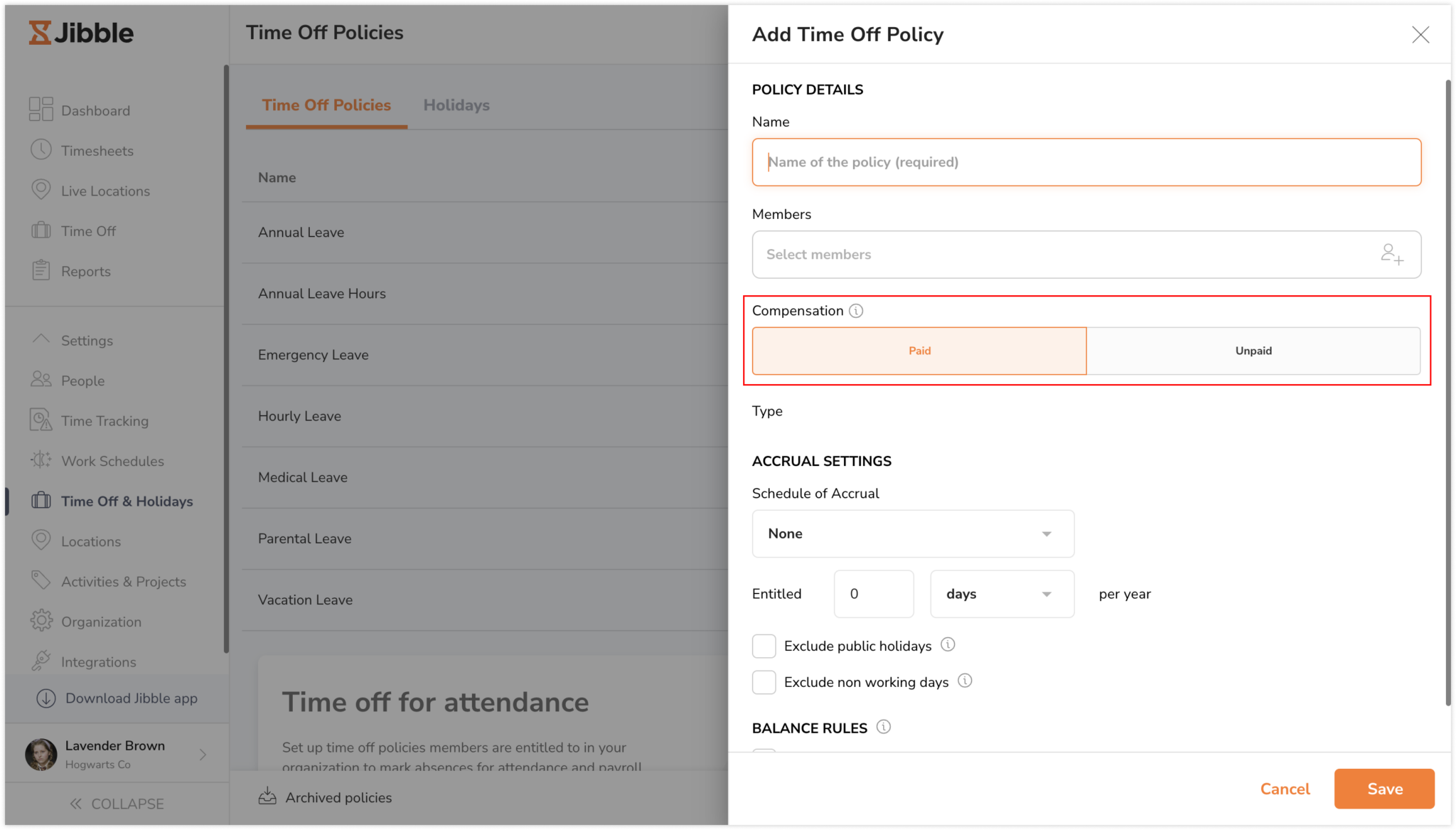1456x830 pixels.
Task: Open Live Locations
Action: pos(41,191)
